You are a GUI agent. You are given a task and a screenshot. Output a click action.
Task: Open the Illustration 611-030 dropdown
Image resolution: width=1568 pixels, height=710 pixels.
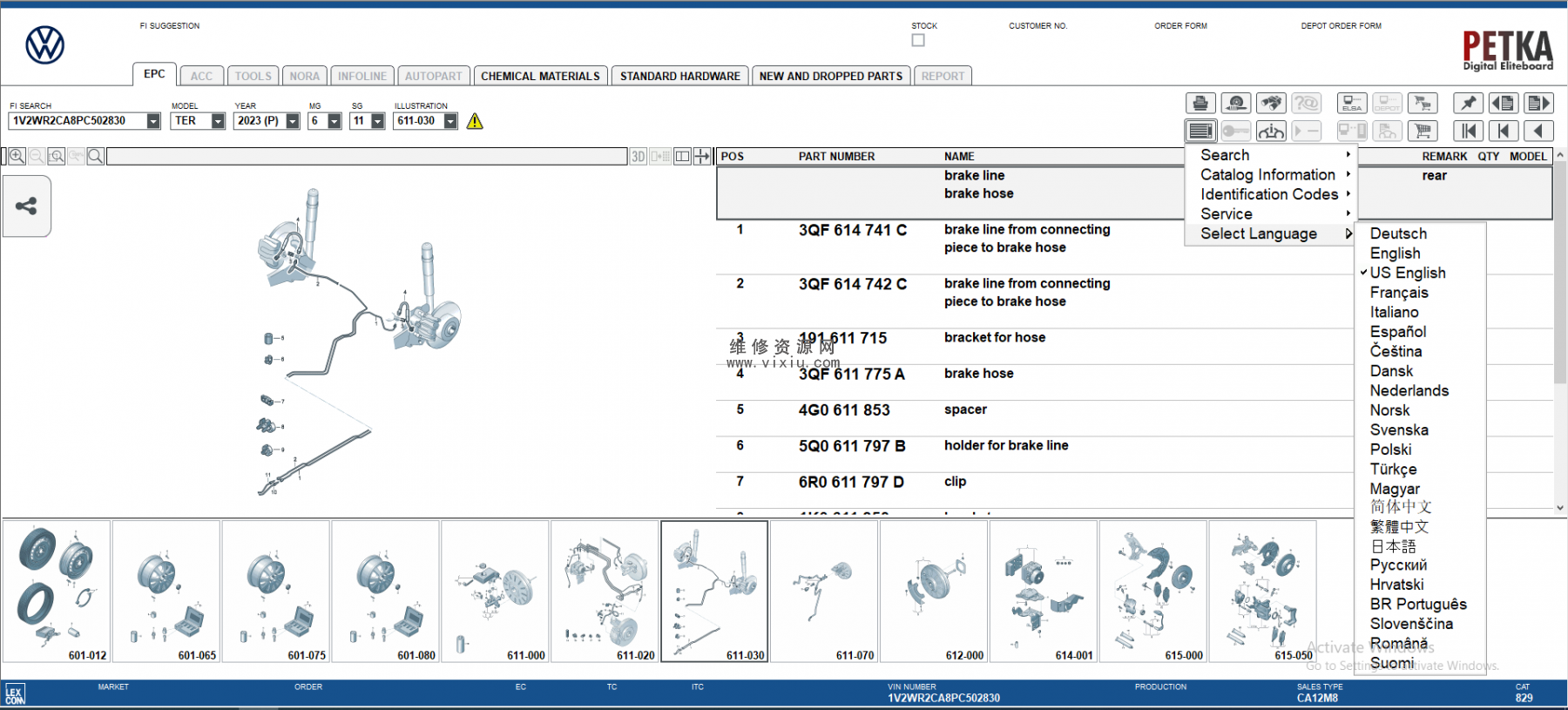point(450,121)
